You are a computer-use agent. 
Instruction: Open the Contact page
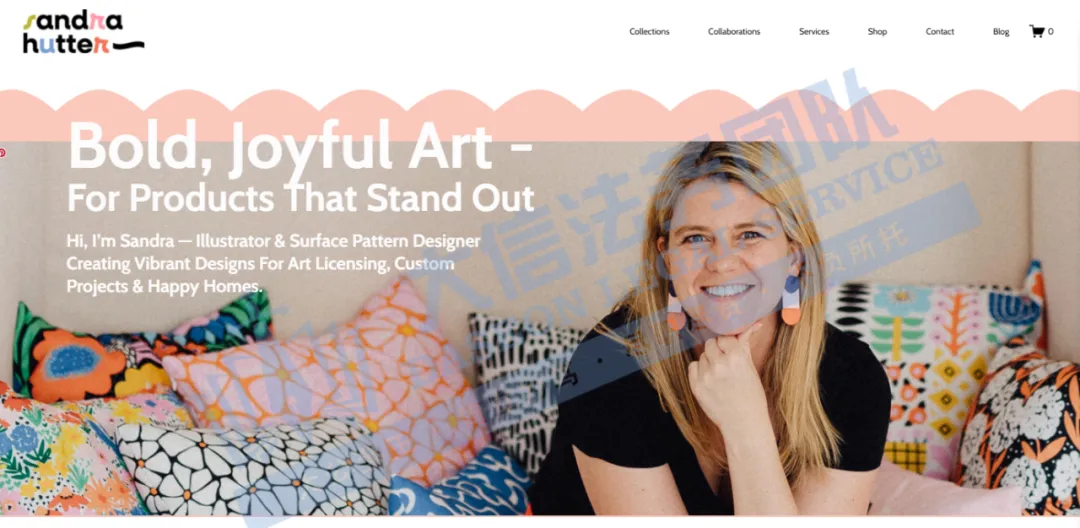[x=939, y=32]
